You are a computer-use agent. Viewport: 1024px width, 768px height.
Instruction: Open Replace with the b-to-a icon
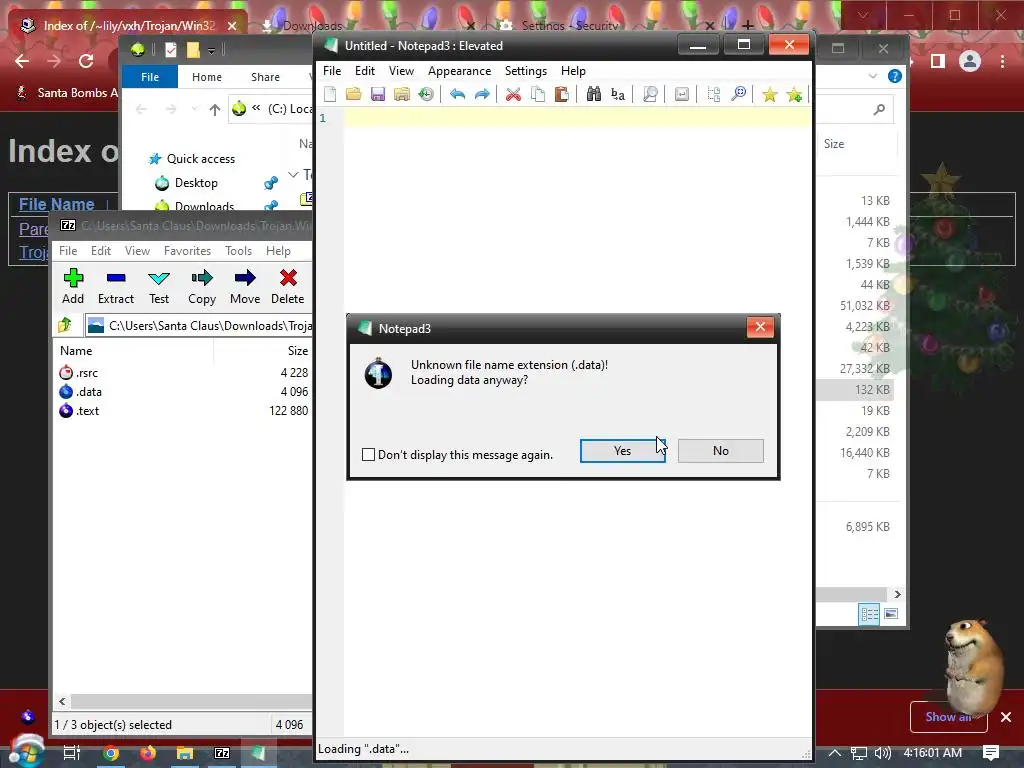(617, 94)
